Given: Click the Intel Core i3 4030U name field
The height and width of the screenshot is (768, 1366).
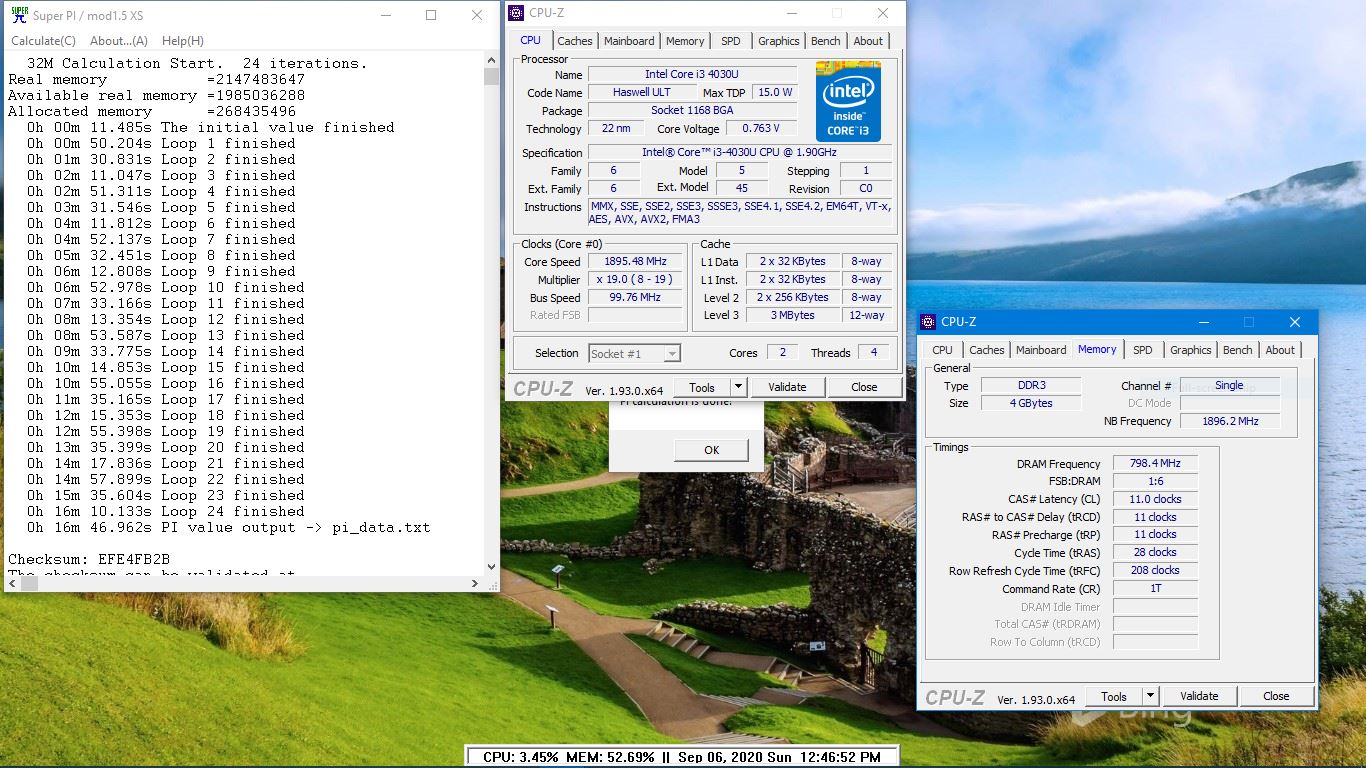Looking at the screenshot, I should [x=692, y=74].
